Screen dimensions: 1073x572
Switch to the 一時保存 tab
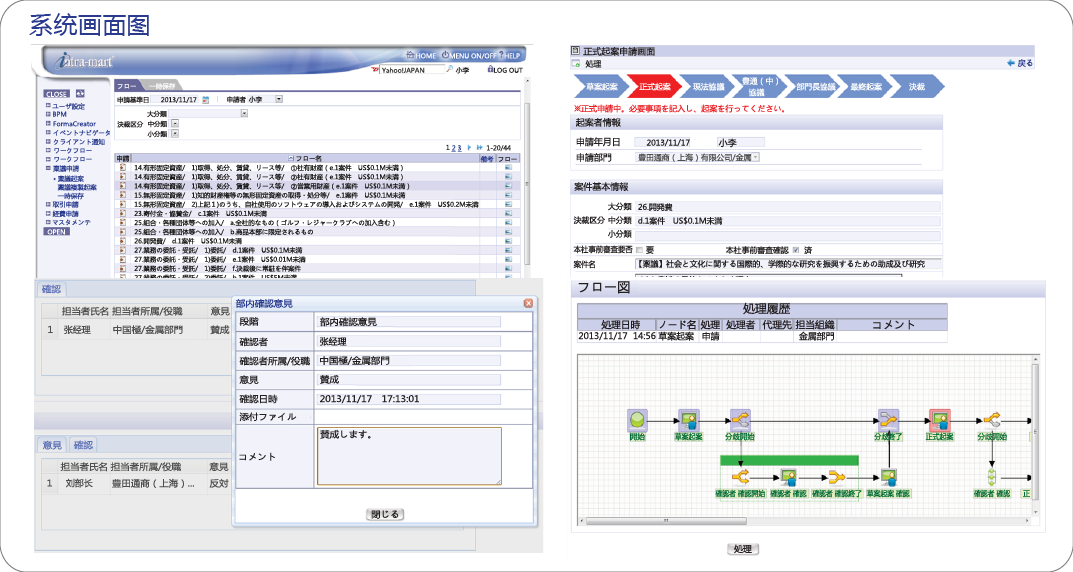tap(163, 87)
